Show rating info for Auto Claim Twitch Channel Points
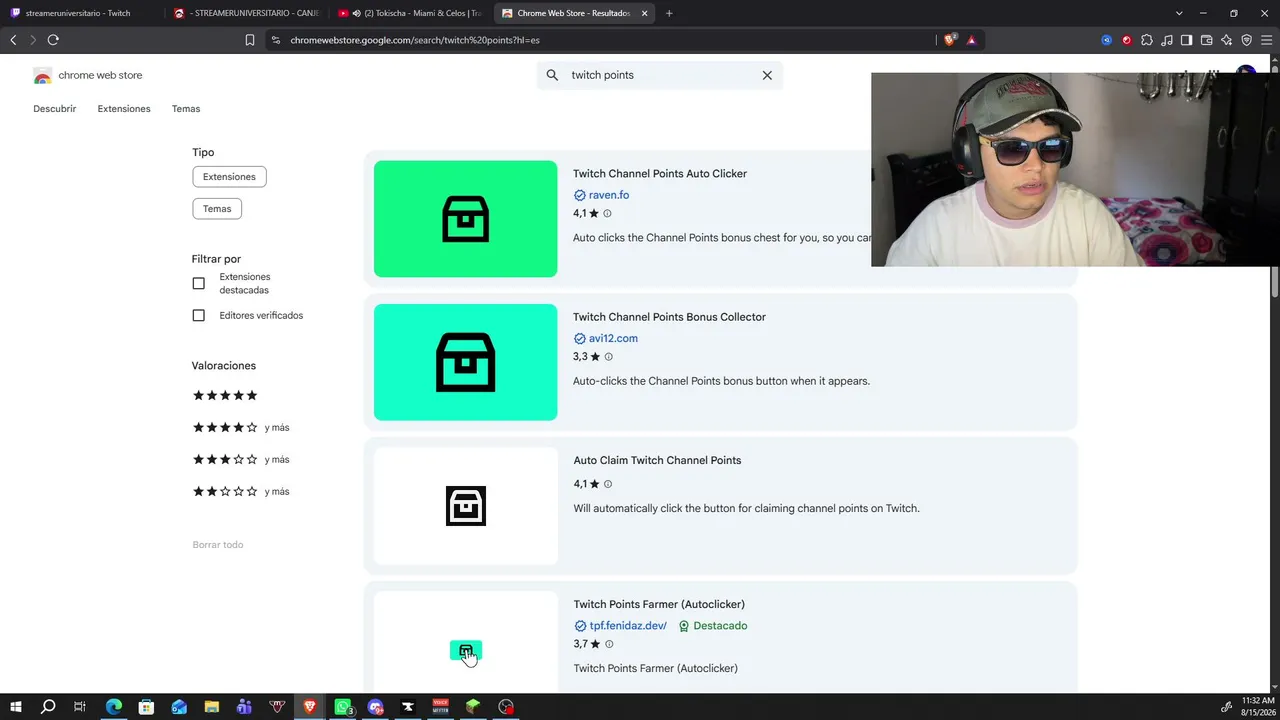Image resolution: width=1280 pixels, height=720 pixels. [607, 484]
